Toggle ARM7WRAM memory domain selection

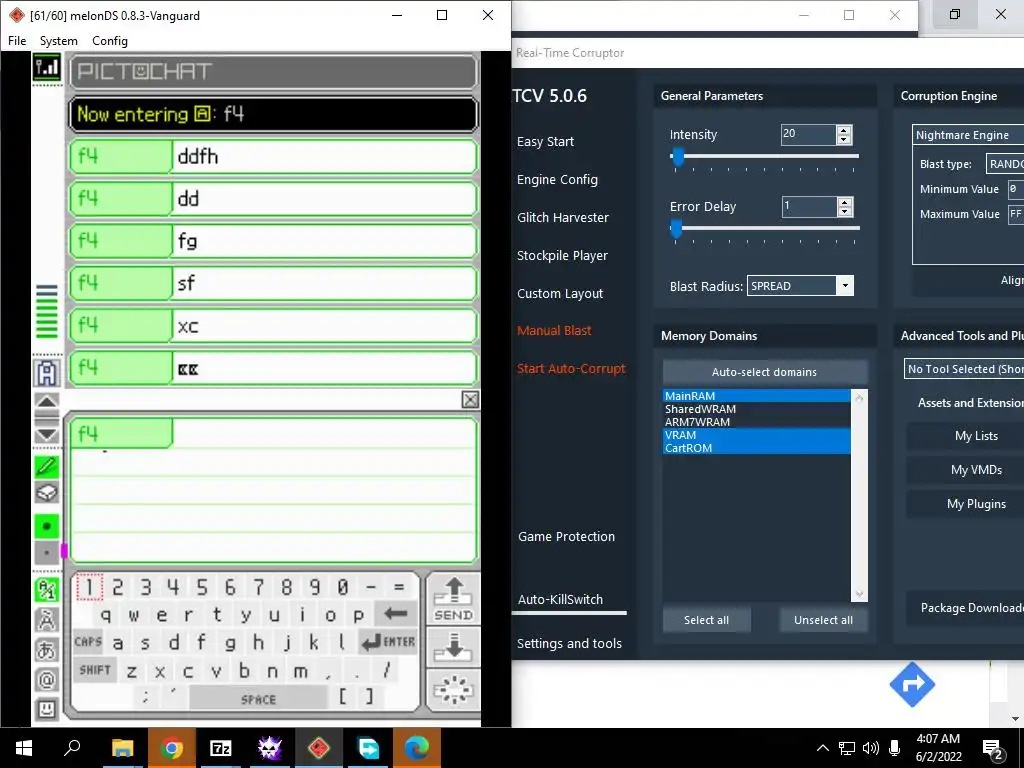(x=757, y=422)
